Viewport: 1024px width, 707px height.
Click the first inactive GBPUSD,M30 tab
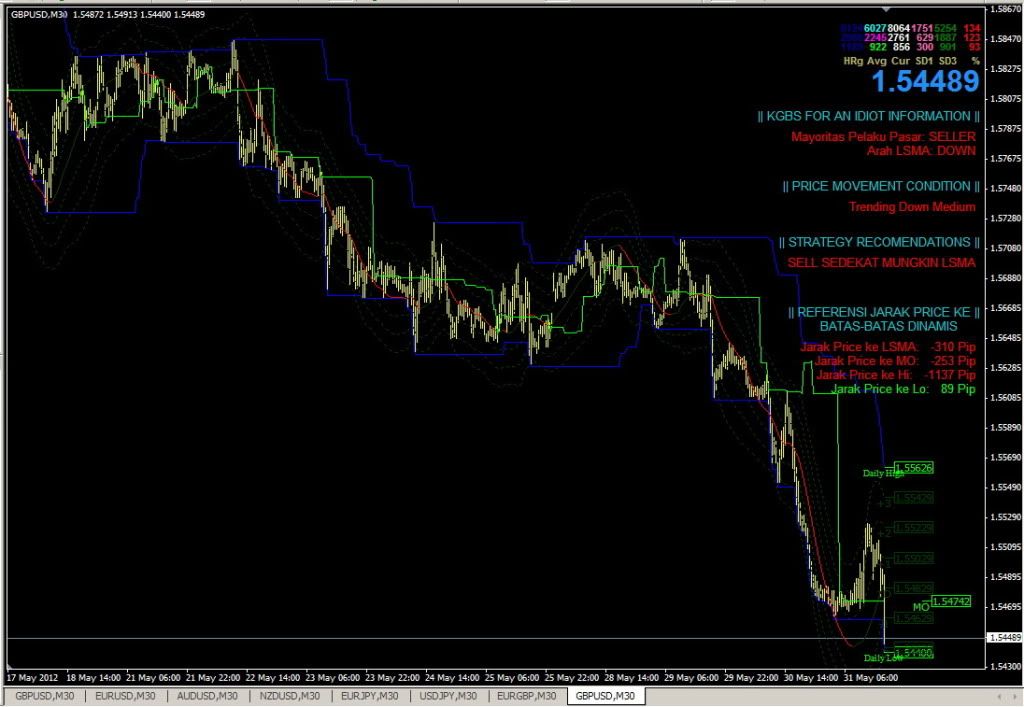[x=44, y=696]
